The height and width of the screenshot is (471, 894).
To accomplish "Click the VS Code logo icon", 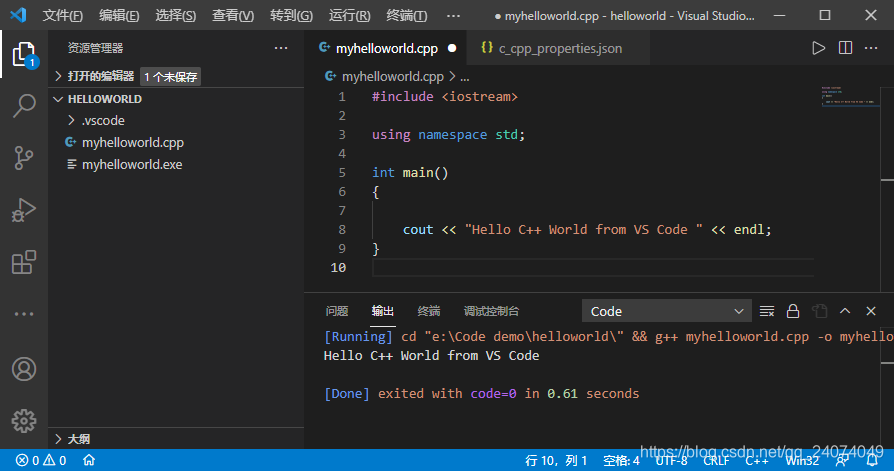I will point(18,15).
